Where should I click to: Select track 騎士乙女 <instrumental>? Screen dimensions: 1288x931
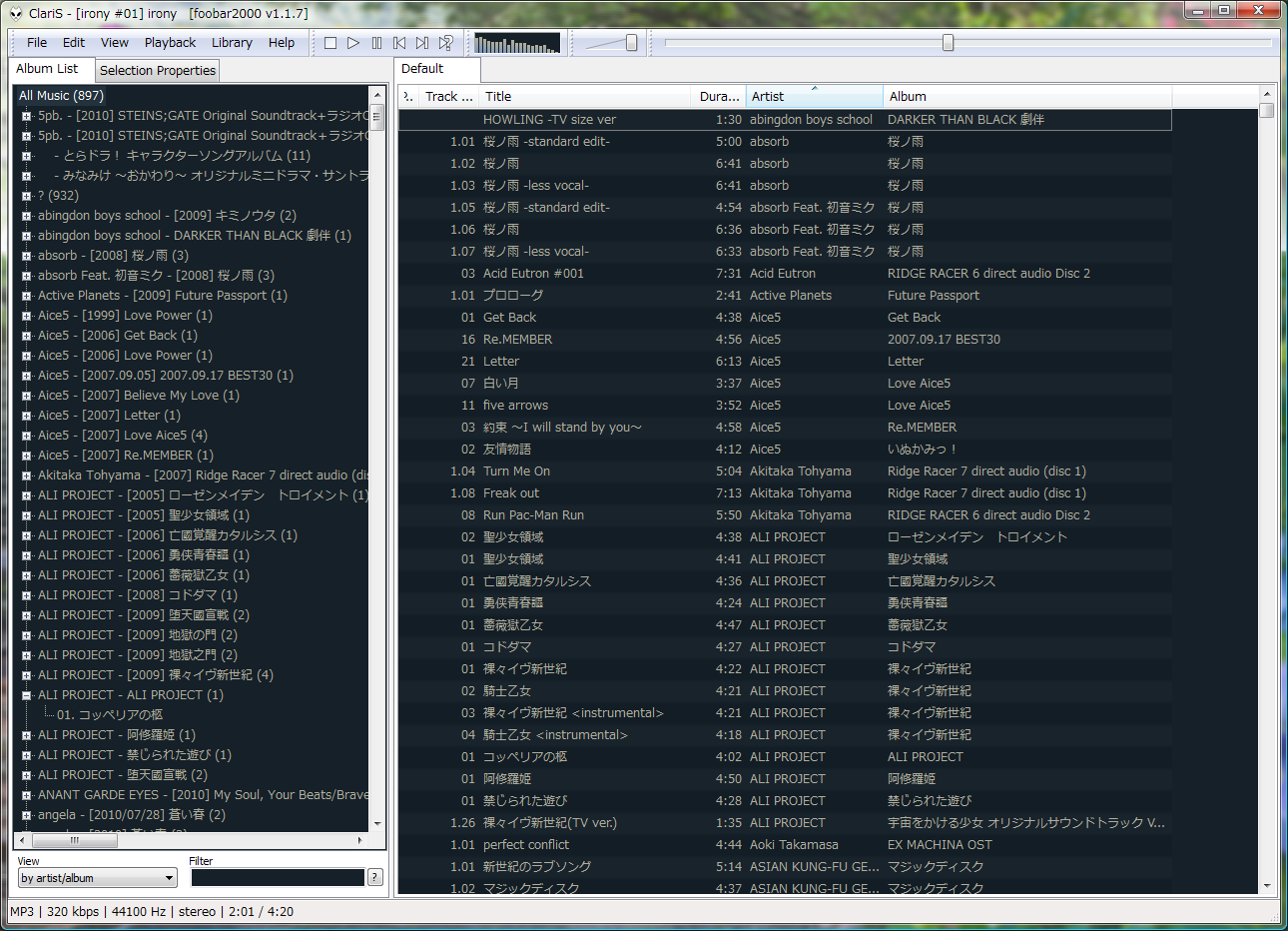coord(785,735)
